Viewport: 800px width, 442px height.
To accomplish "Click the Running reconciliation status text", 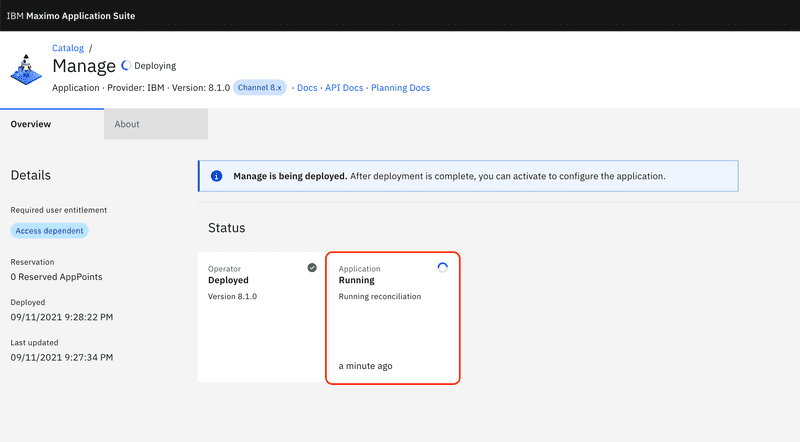I will click(x=380, y=297).
